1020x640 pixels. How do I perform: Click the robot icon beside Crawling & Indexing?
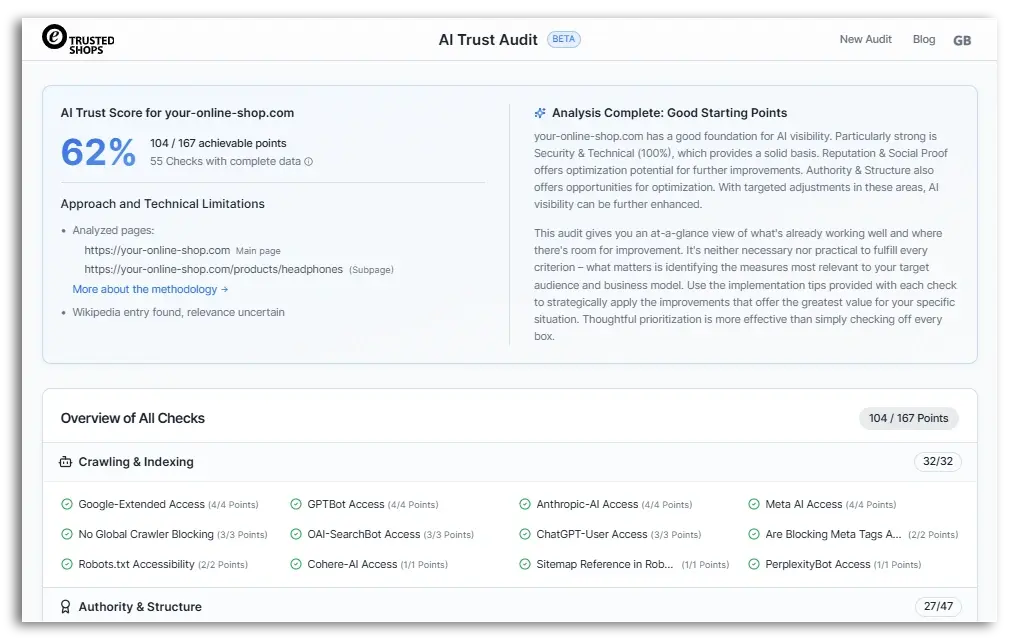pos(66,462)
